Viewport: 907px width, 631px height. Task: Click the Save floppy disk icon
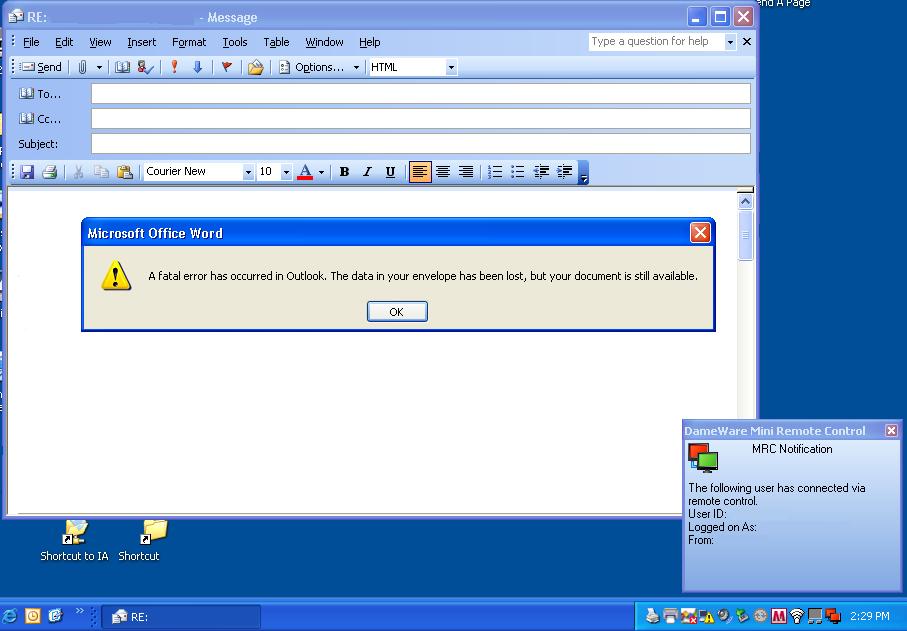click(27, 172)
